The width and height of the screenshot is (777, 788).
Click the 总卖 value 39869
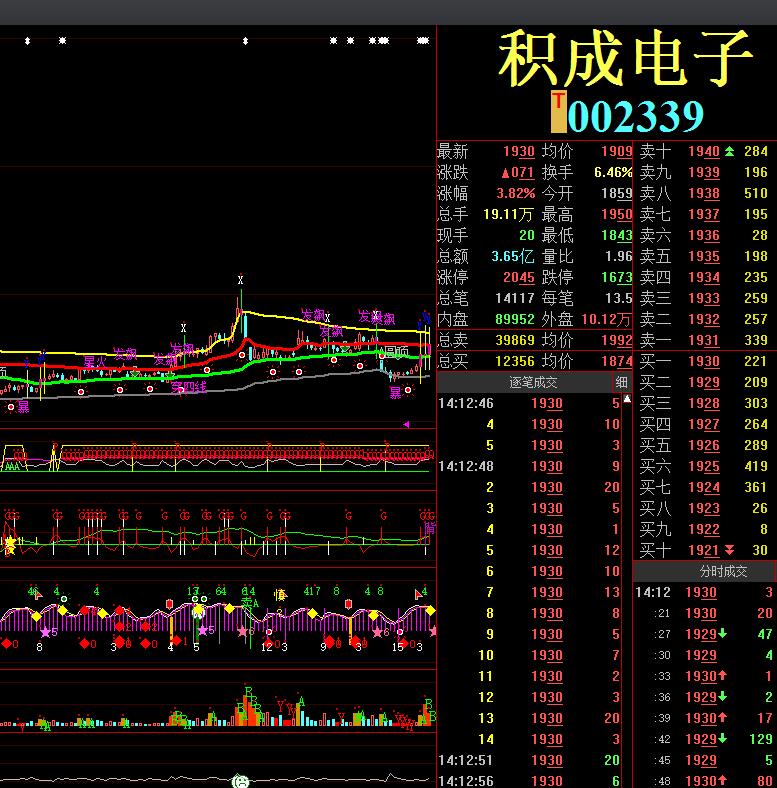pyautogui.click(x=515, y=340)
